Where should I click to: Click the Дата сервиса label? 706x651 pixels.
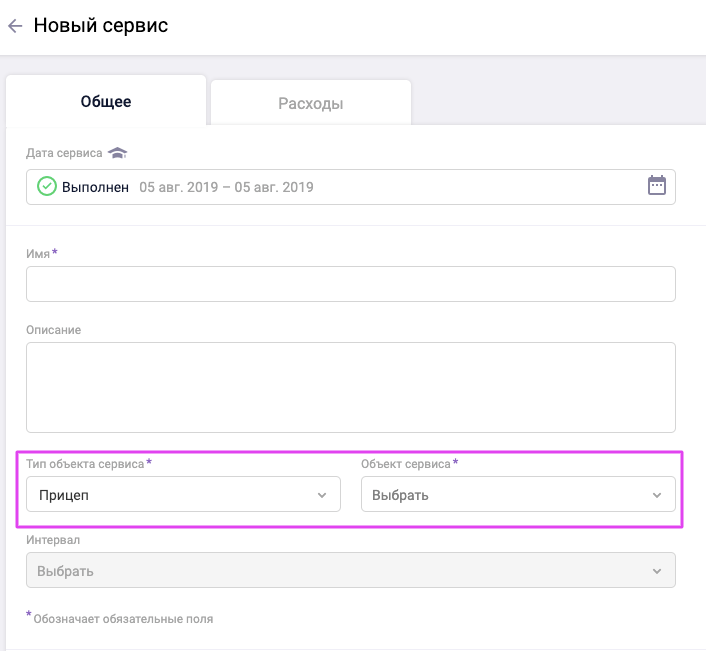[x=64, y=154]
